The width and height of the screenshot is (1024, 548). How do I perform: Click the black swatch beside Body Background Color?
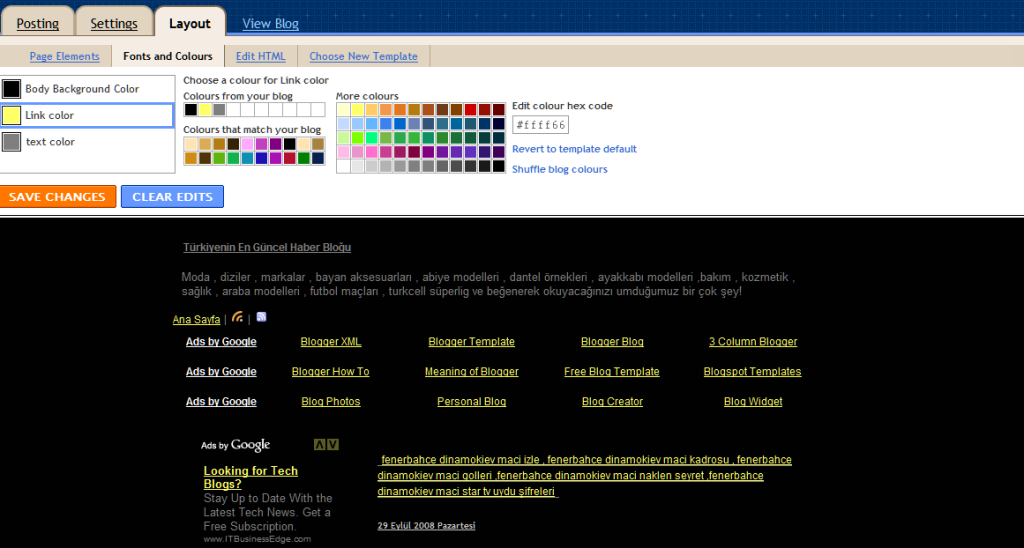(11, 89)
